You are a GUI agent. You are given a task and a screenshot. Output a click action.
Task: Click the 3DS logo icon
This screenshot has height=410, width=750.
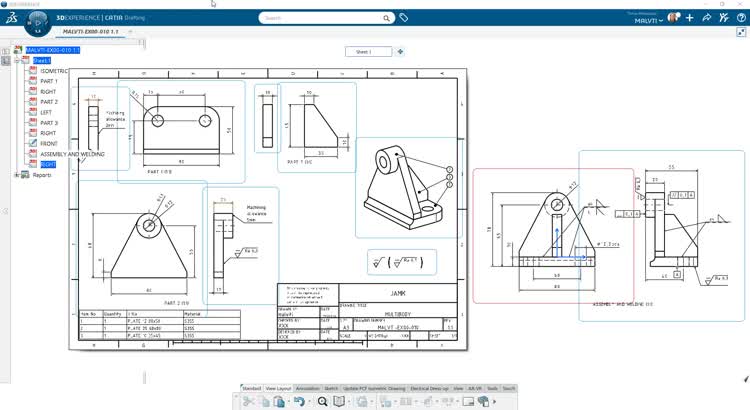coord(11,18)
